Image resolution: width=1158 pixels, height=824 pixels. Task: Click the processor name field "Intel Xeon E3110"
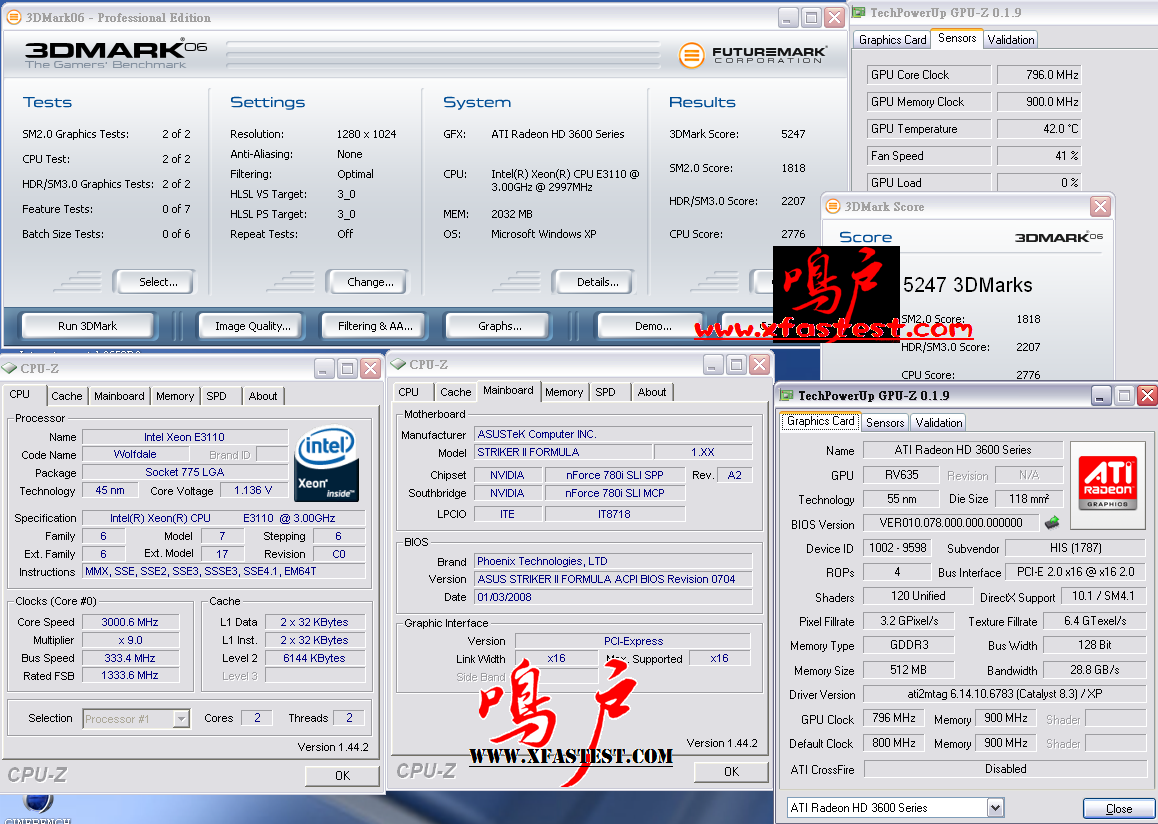coord(185,437)
